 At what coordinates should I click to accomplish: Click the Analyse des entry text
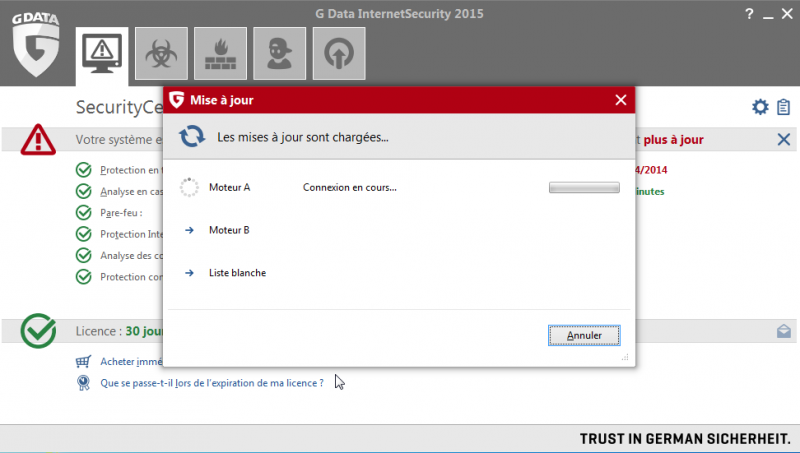pos(132,256)
